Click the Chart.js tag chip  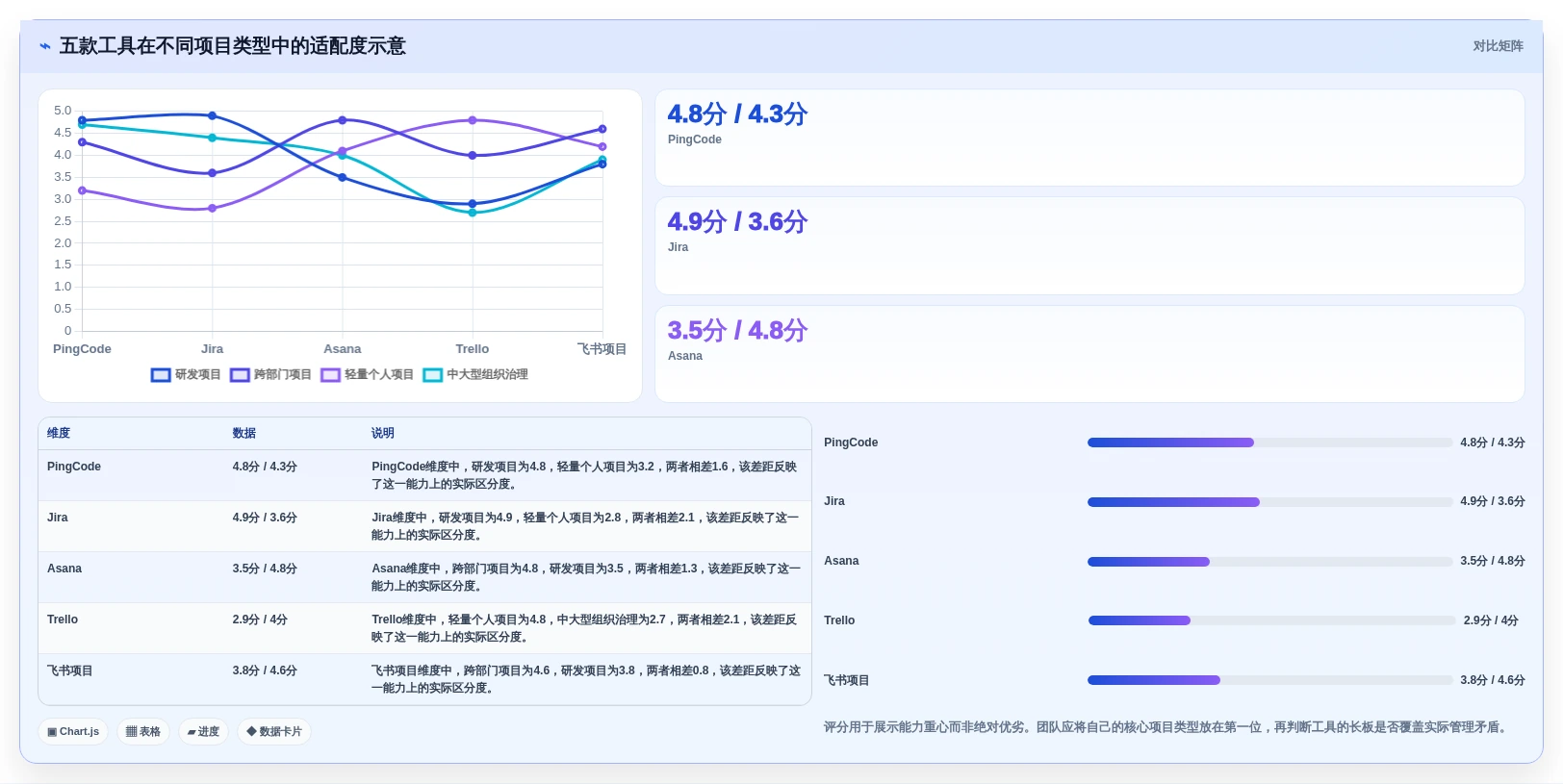tap(73, 731)
